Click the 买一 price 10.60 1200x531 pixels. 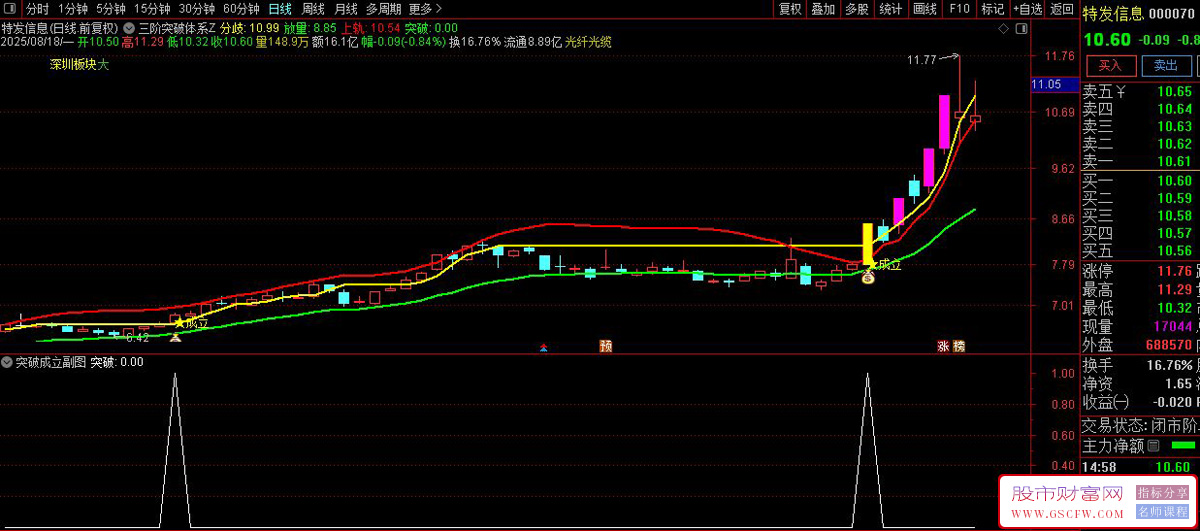(x=1175, y=181)
